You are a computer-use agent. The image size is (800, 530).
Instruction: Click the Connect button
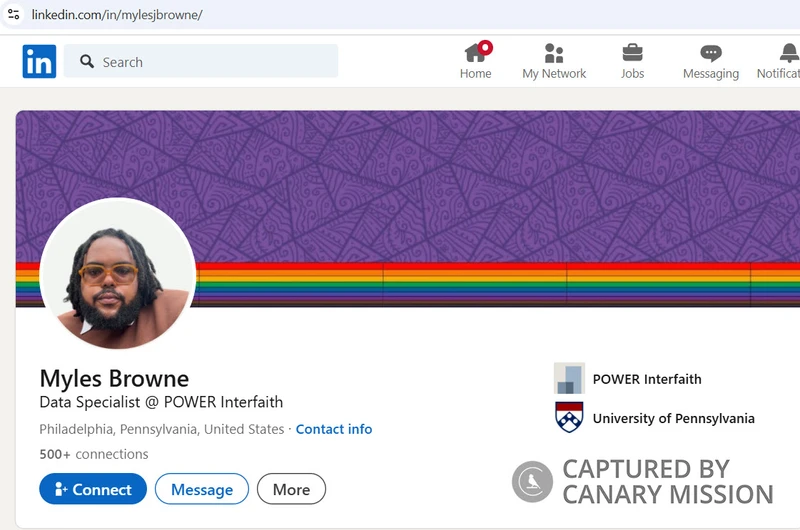93,489
